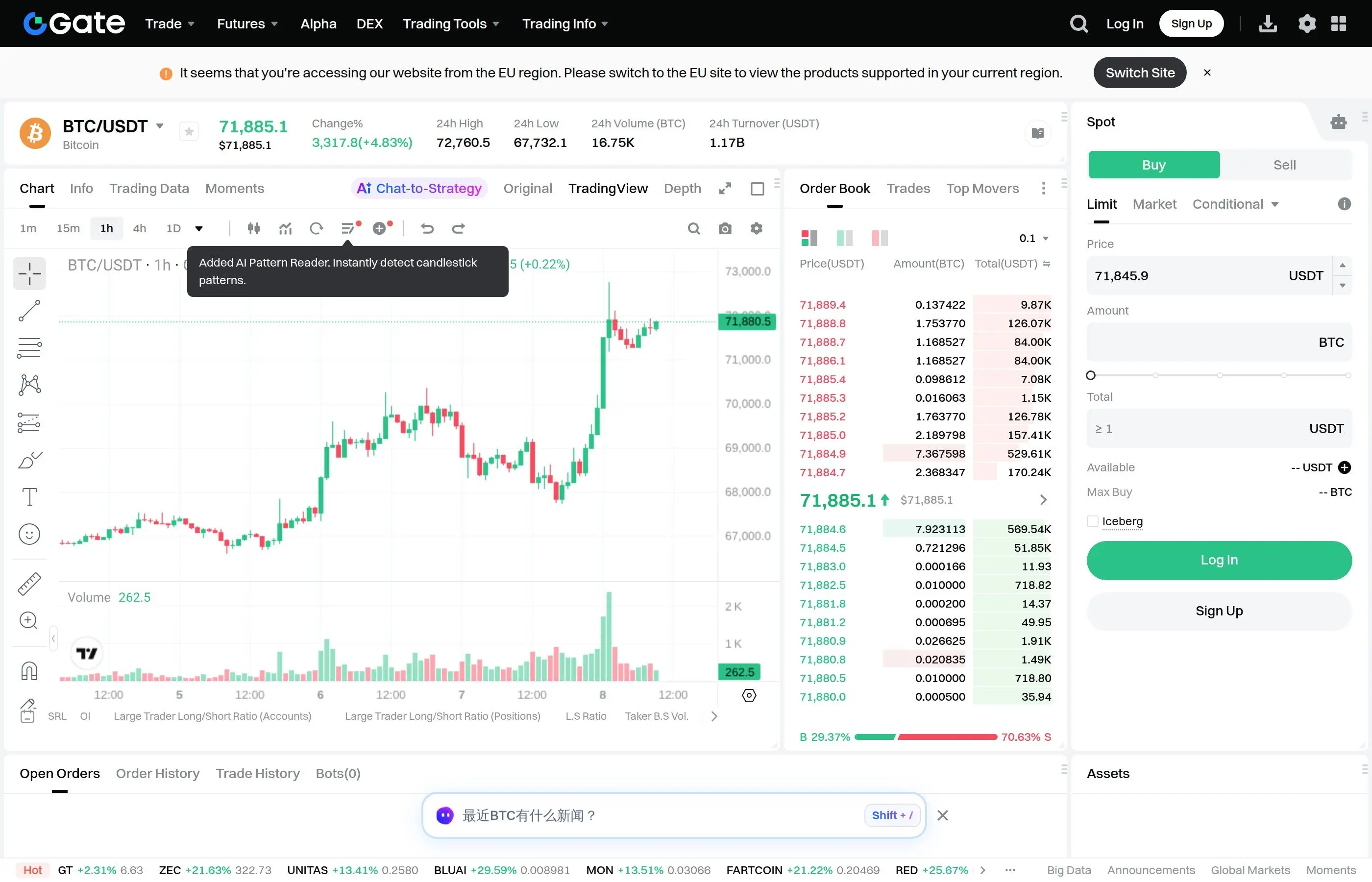Search symbols with the chart magnifier icon
The image size is (1372, 882).
point(693,228)
